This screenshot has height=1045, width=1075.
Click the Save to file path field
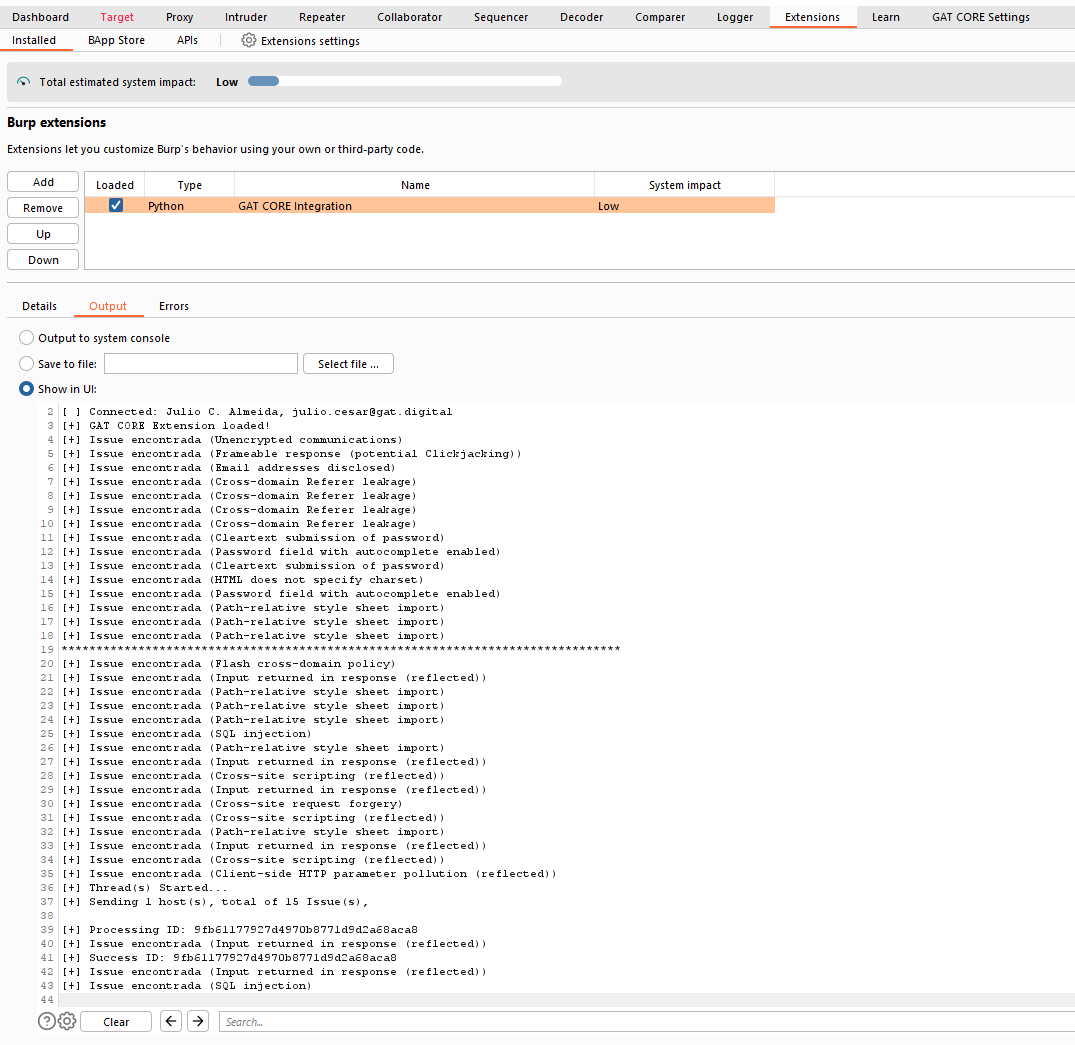pyautogui.click(x=201, y=363)
